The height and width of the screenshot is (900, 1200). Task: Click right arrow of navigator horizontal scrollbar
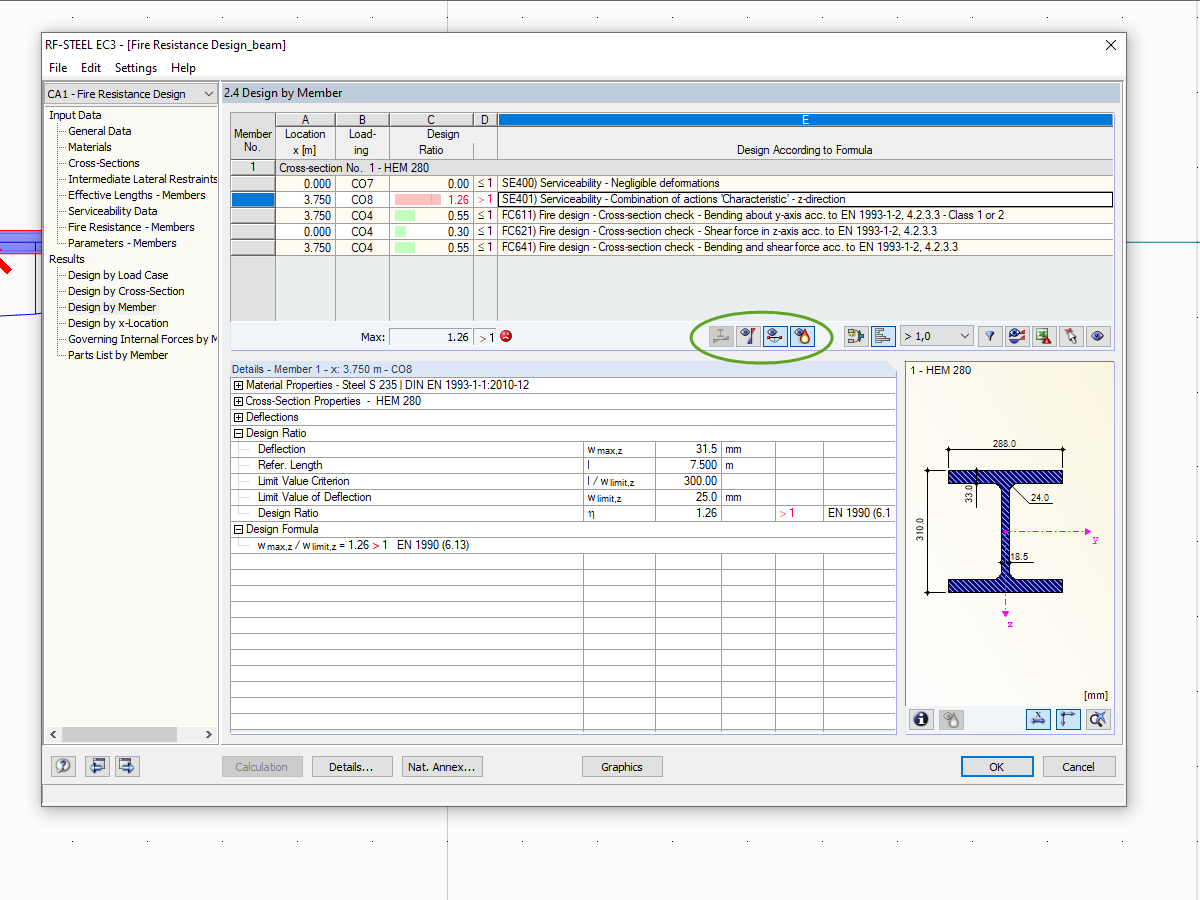(x=209, y=735)
